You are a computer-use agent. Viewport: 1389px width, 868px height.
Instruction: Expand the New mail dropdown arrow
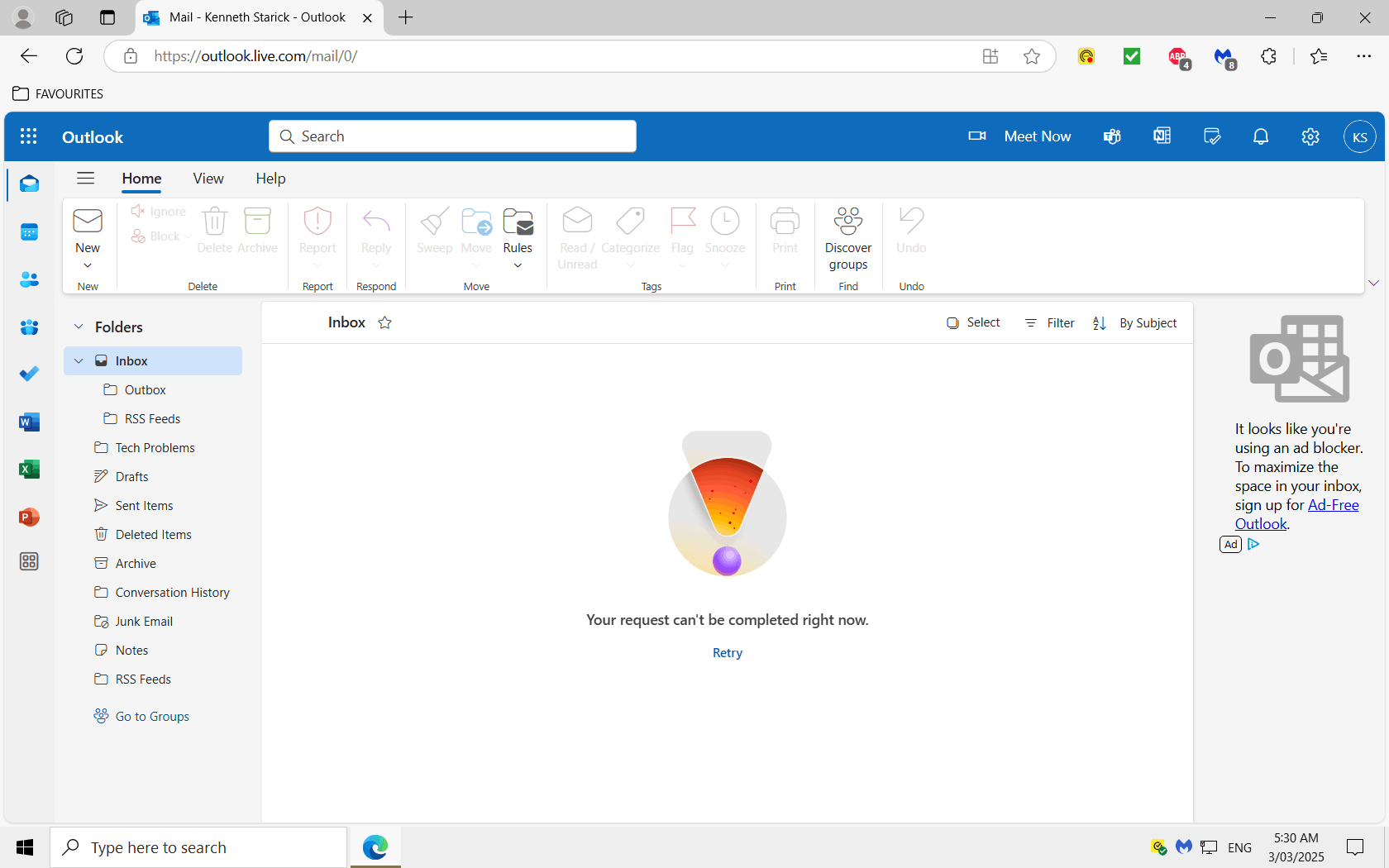pos(88,265)
